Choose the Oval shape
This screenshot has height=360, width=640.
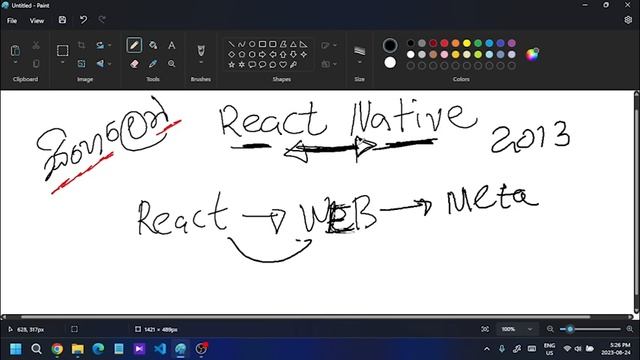252,44
